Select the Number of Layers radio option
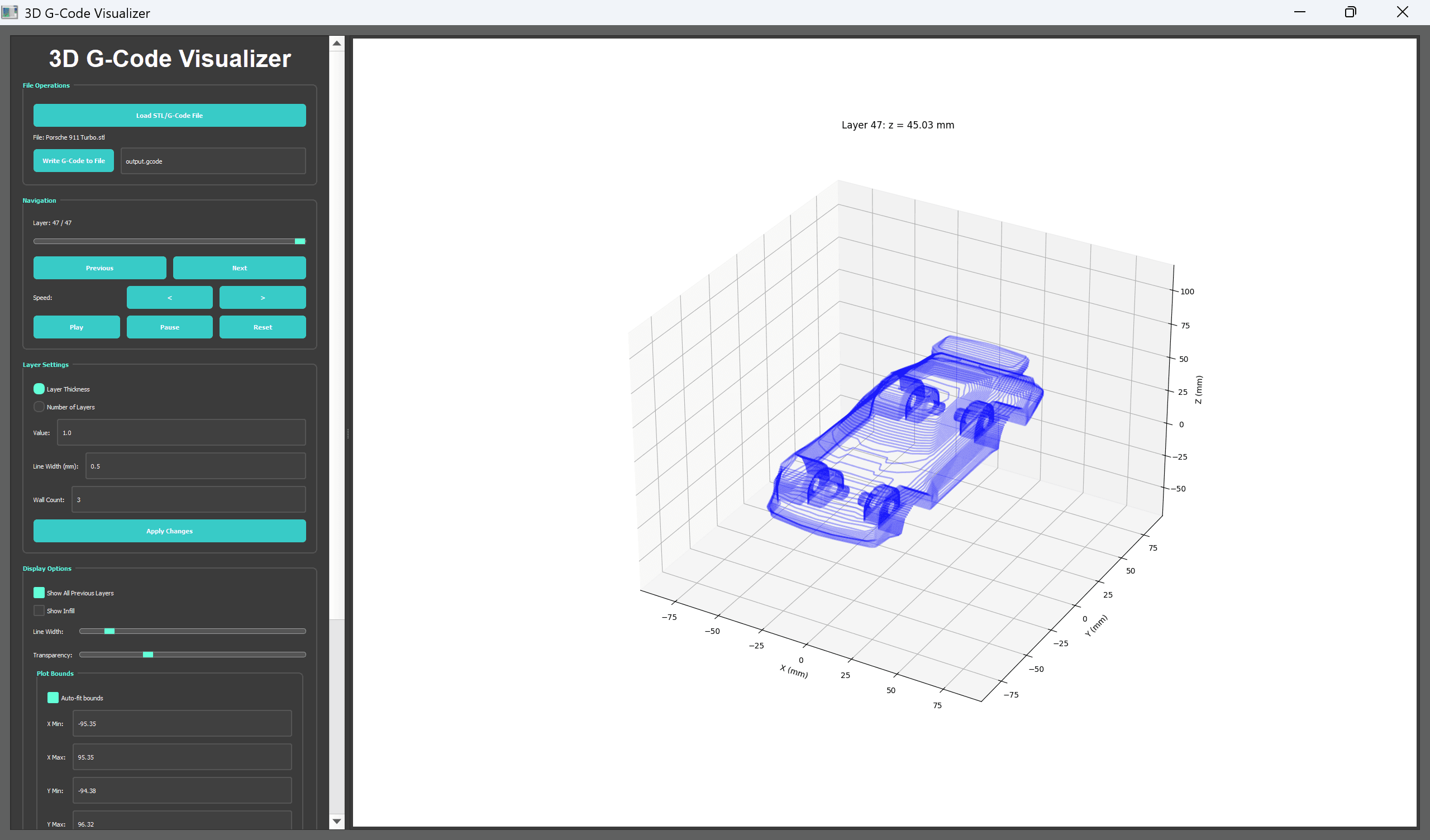 coord(39,407)
